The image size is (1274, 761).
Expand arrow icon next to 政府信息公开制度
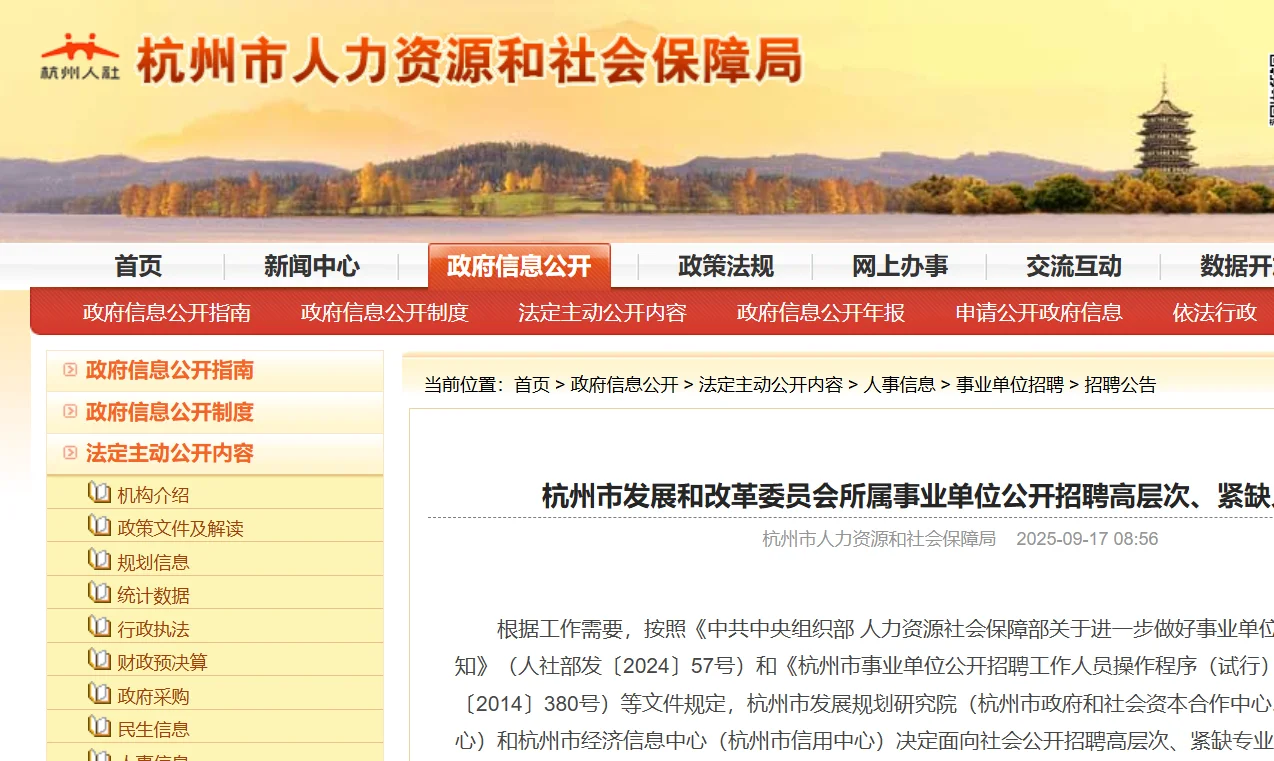pos(70,411)
